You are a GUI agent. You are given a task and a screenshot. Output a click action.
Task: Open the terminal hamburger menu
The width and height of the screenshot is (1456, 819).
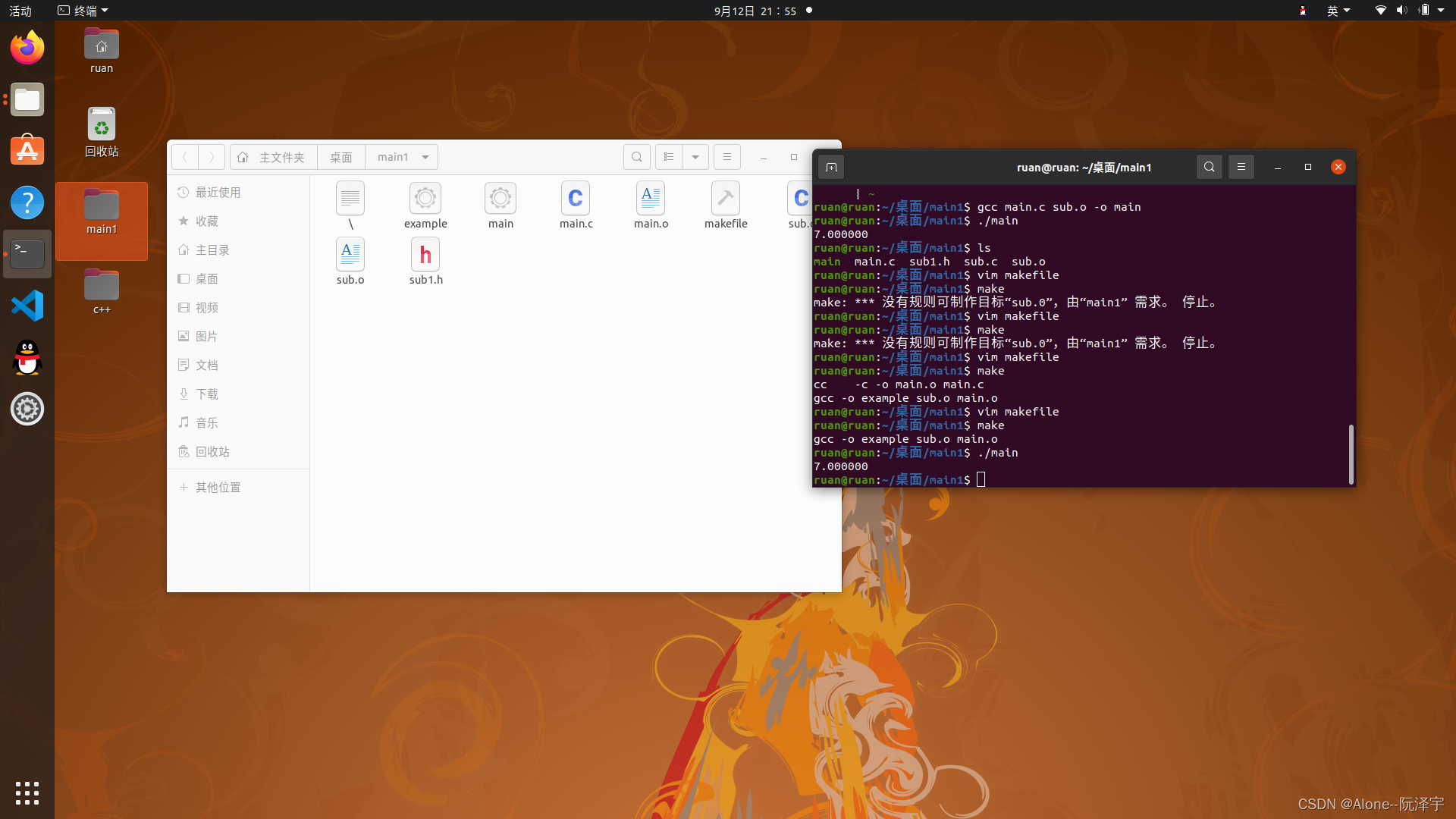(1241, 167)
